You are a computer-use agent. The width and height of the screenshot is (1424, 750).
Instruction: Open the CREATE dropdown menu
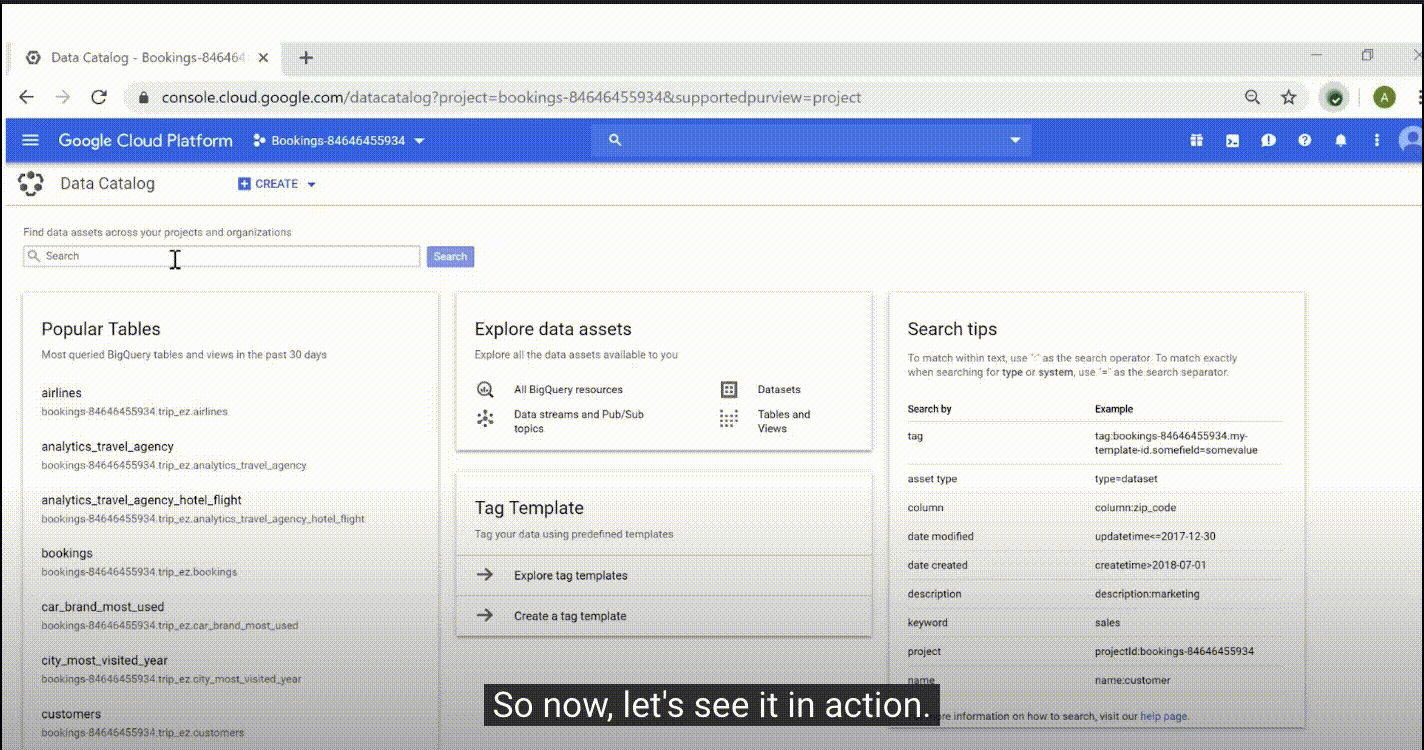pos(277,184)
